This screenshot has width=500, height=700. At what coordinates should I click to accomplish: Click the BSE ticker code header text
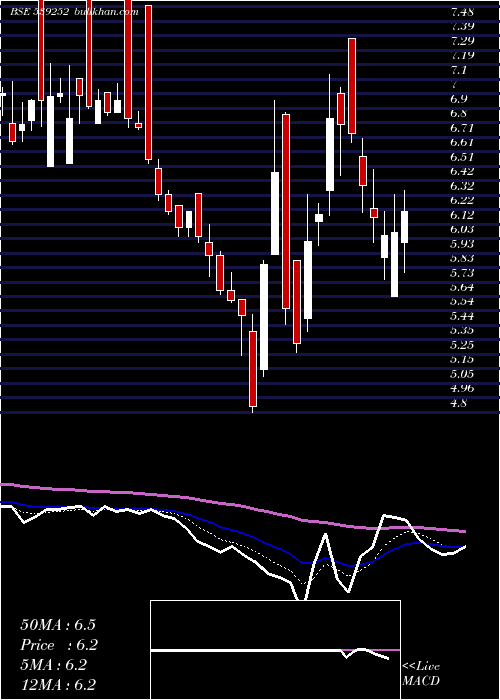click(x=40, y=12)
